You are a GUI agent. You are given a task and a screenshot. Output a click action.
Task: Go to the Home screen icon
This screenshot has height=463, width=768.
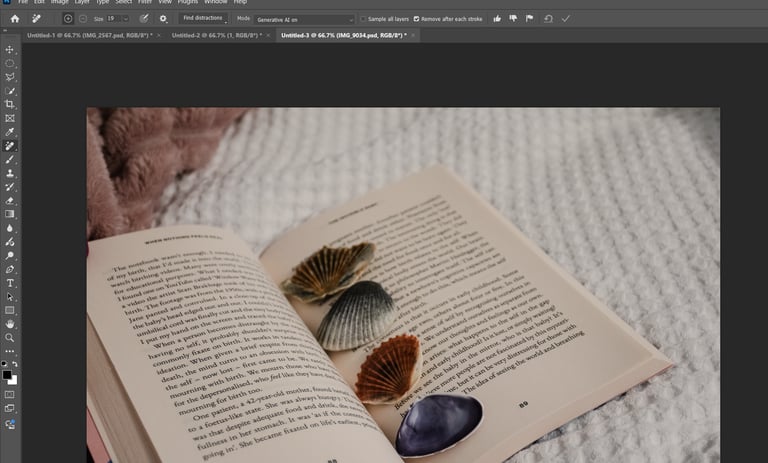15,19
